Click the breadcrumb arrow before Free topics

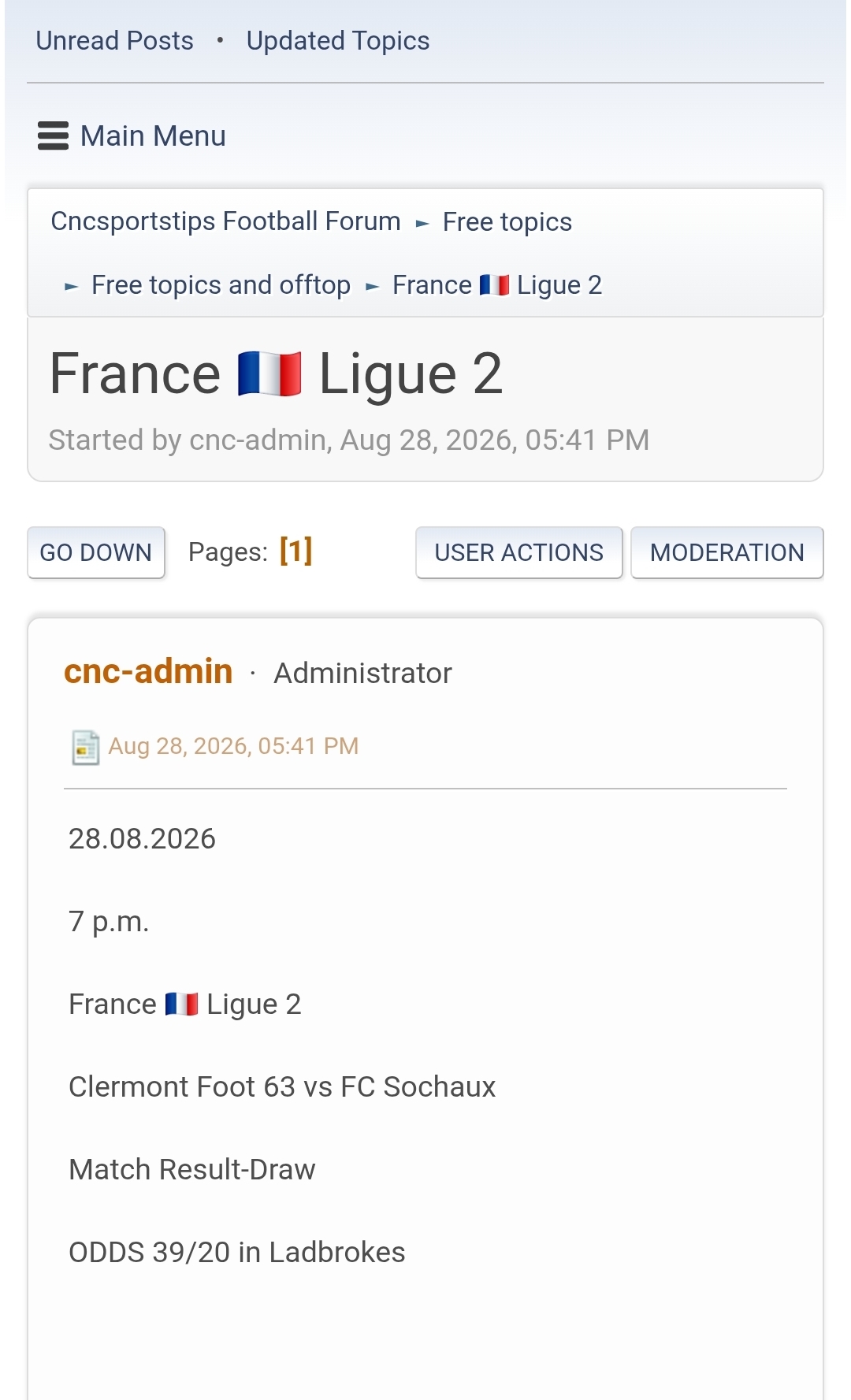pos(422,224)
